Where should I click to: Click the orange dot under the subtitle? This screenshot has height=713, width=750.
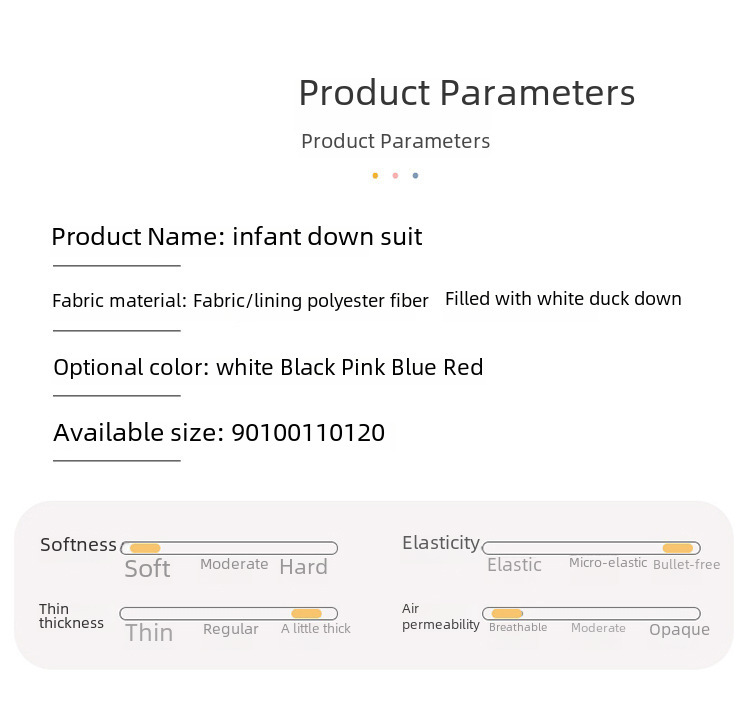(x=375, y=176)
